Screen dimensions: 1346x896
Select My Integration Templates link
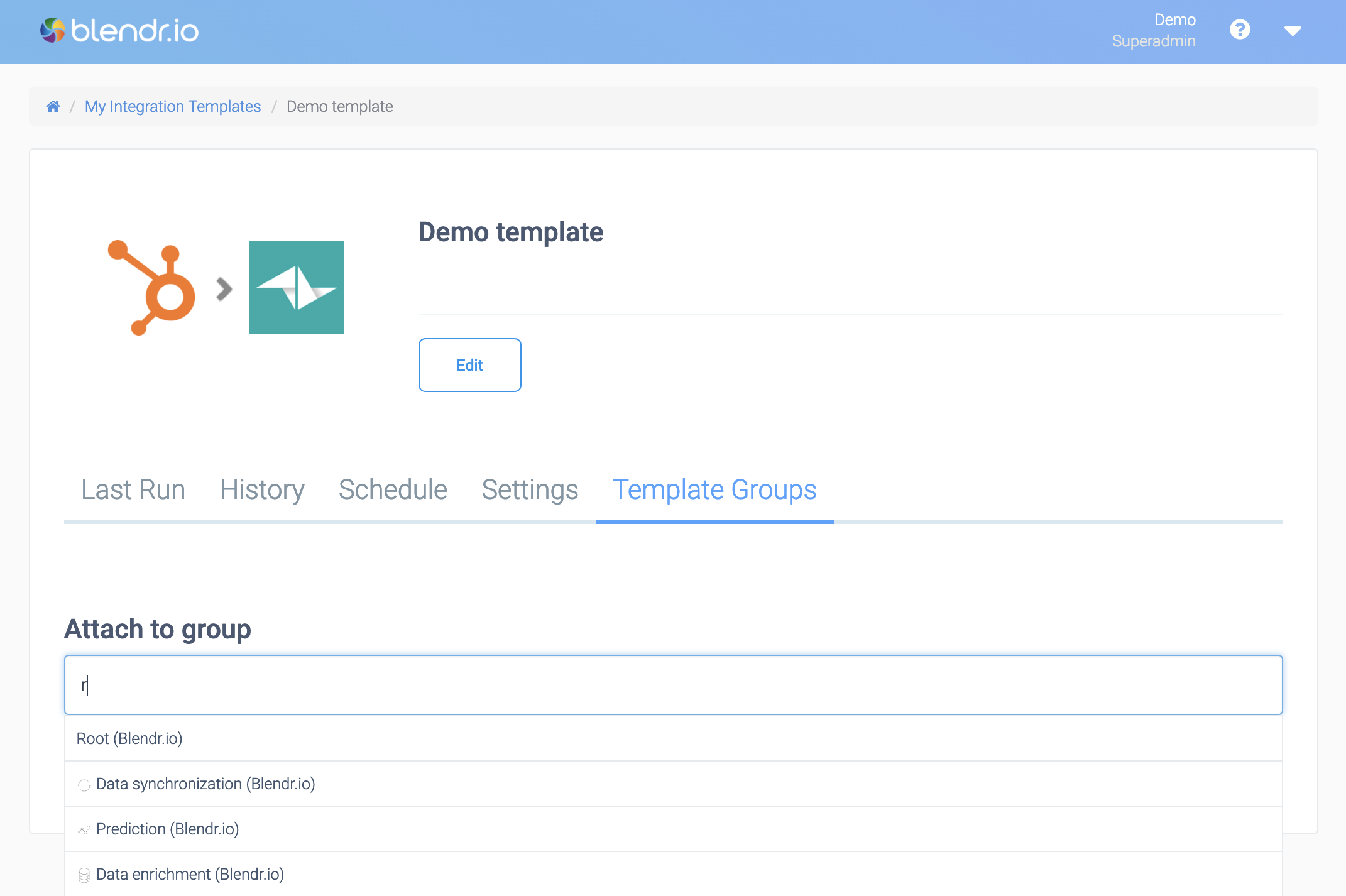[x=173, y=106]
